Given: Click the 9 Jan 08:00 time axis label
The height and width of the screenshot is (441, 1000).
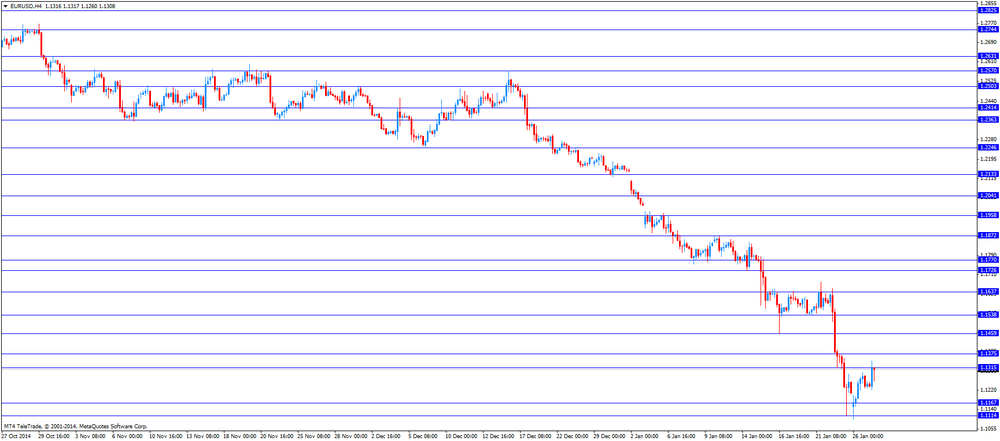Looking at the screenshot, I should pyautogui.click(x=717, y=437).
